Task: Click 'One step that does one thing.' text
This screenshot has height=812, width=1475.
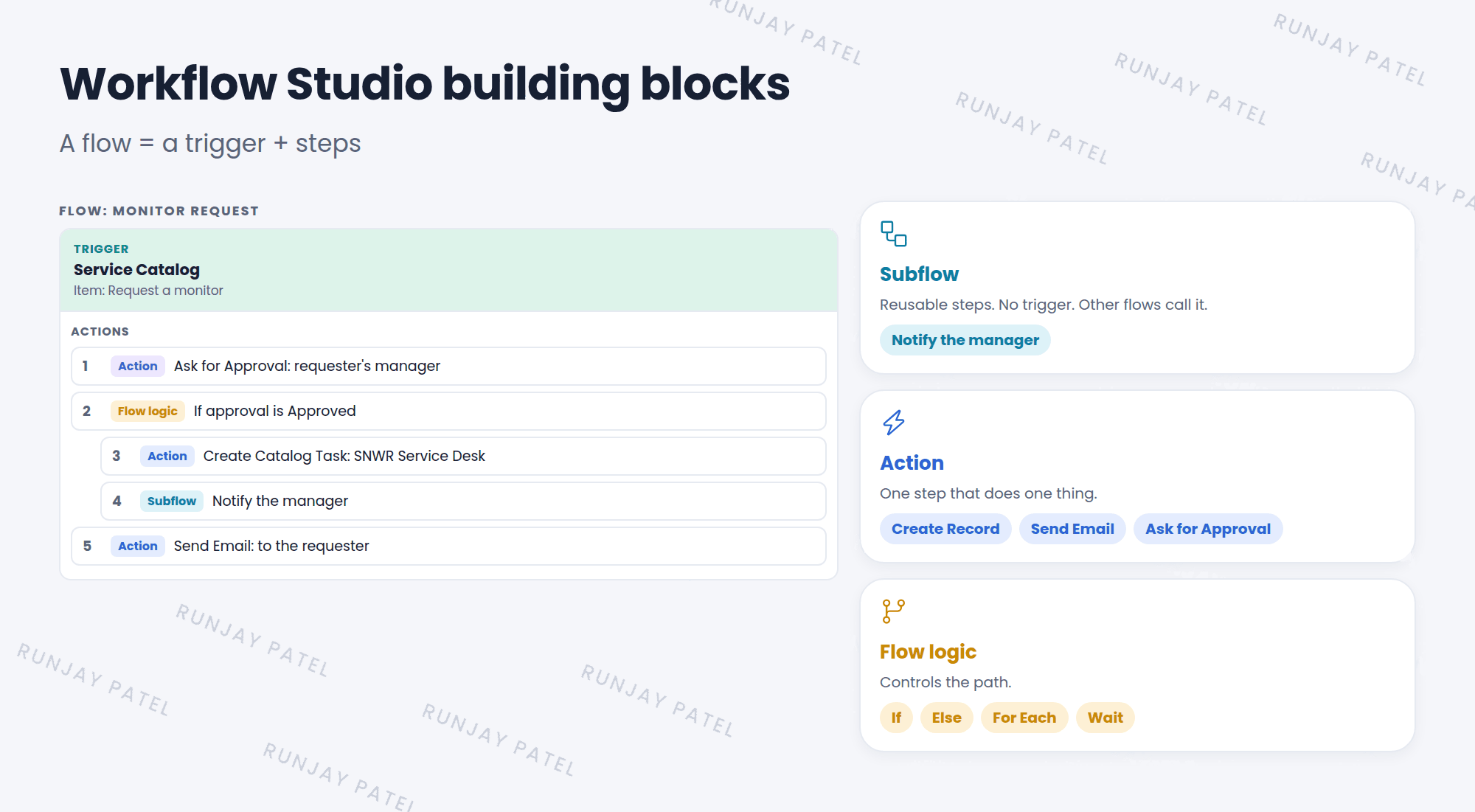Action: (988, 493)
